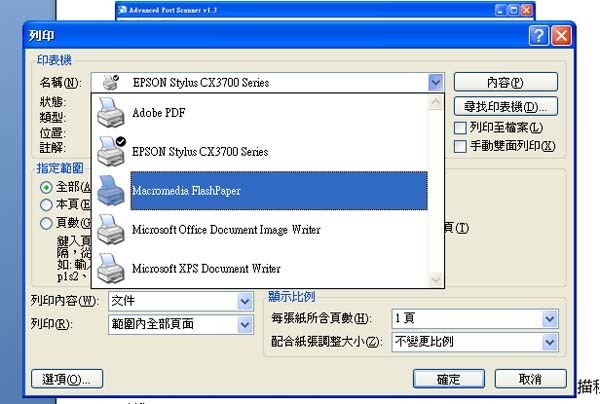Click the Microsoft XPS Document Writer printer icon
This screenshot has height=404, width=600.
tap(111, 269)
